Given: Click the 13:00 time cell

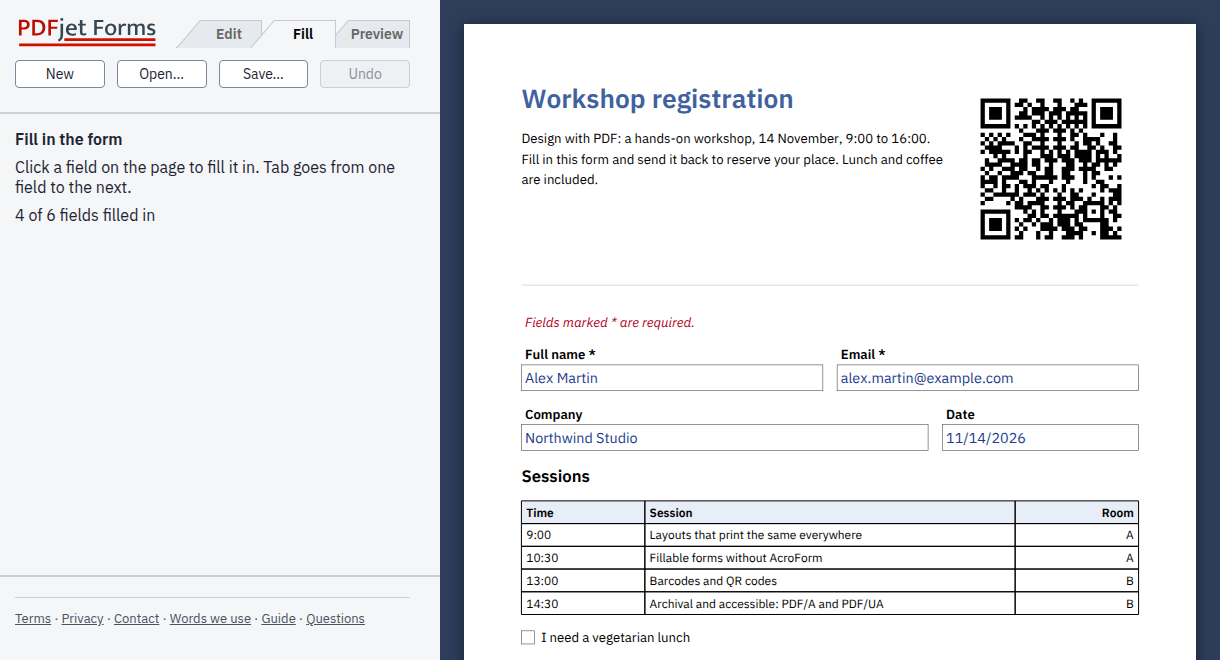Looking at the screenshot, I should click(583, 581).
